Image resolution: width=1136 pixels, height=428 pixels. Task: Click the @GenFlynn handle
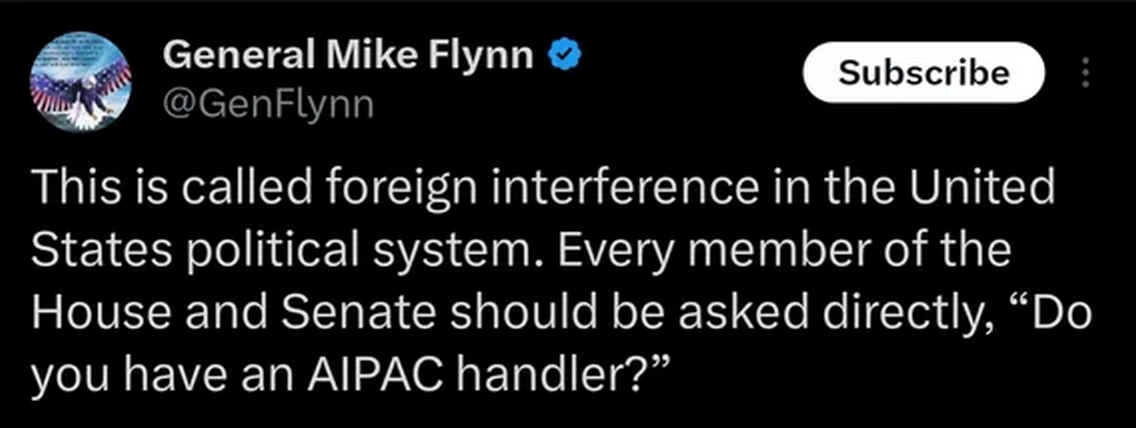pos(267,103)
